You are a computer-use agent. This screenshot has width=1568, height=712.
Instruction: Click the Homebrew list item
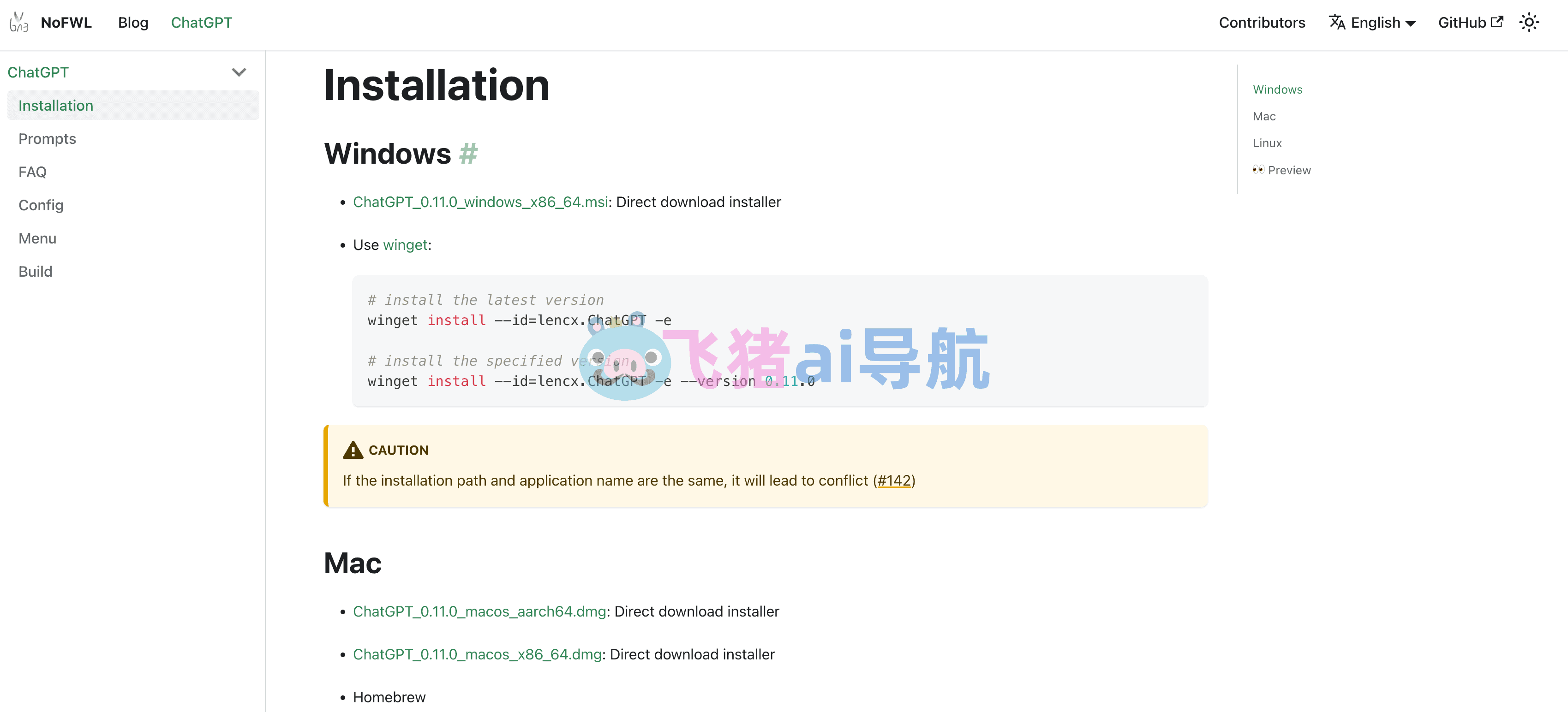(x=389, y=697)
